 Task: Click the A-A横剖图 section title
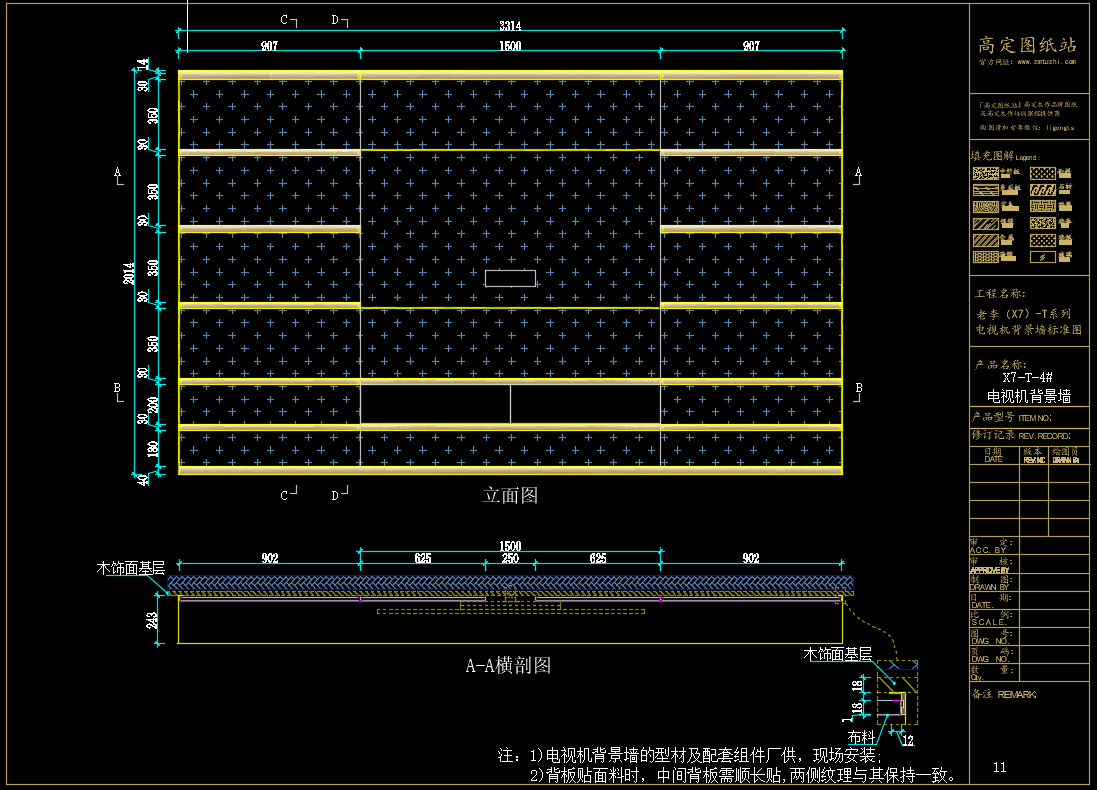[x=508, y=666]
